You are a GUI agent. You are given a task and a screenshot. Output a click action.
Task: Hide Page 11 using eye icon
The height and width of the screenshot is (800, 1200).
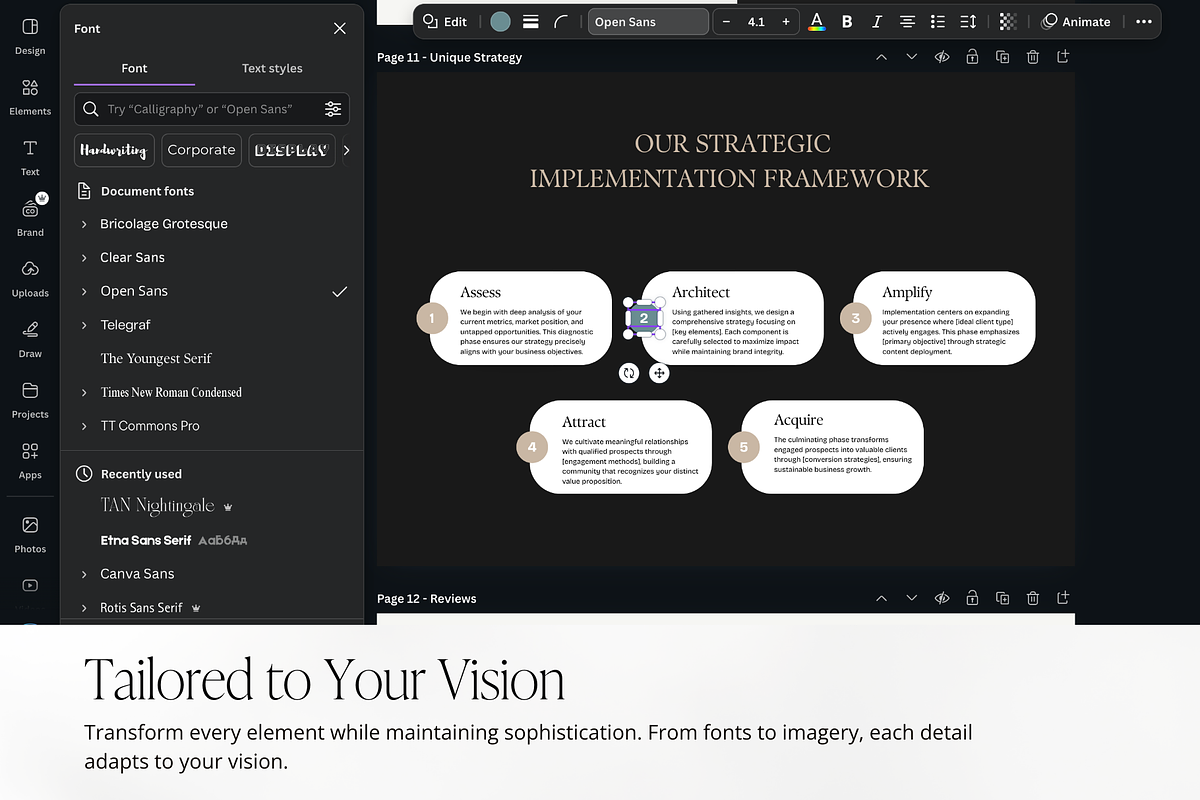[x=942, y=57]
